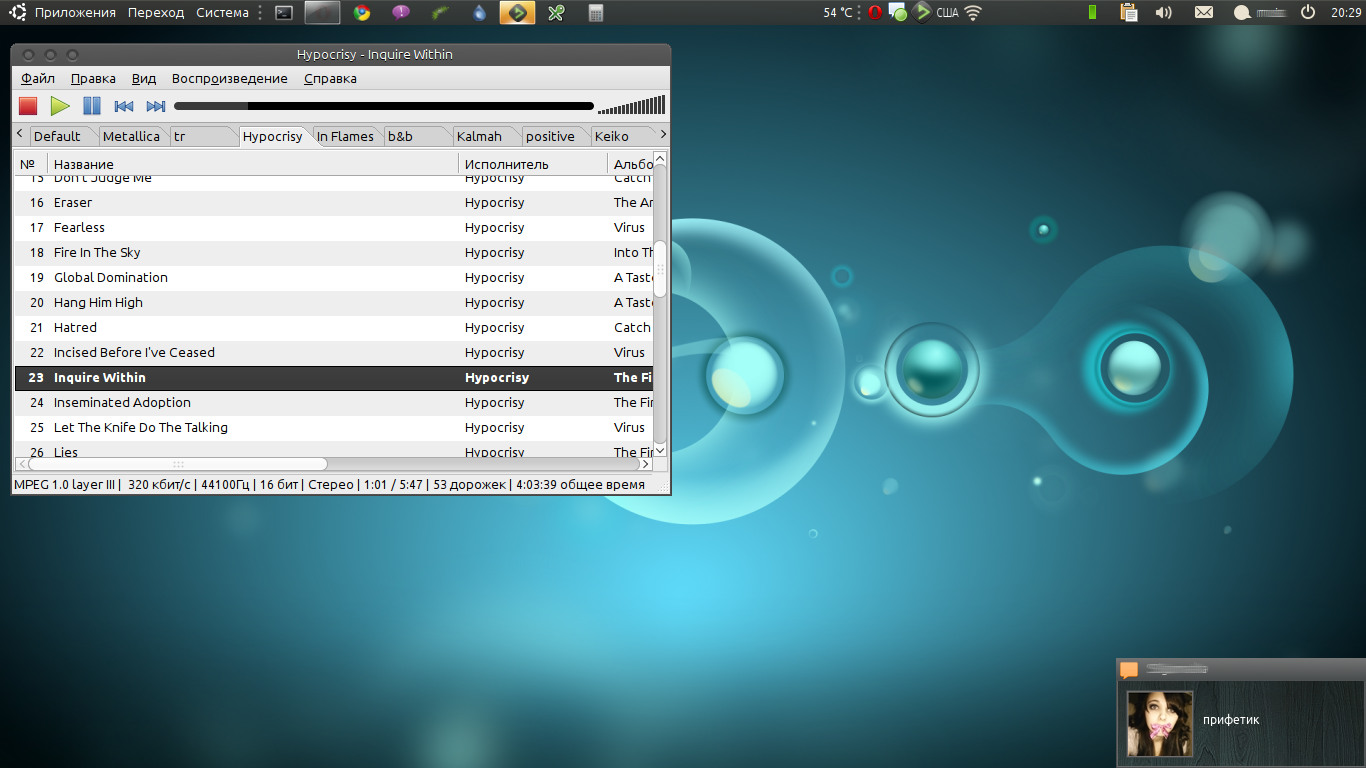
Task: Click the horizontal playlist scrollbar handle
Action: click(178, 464)
